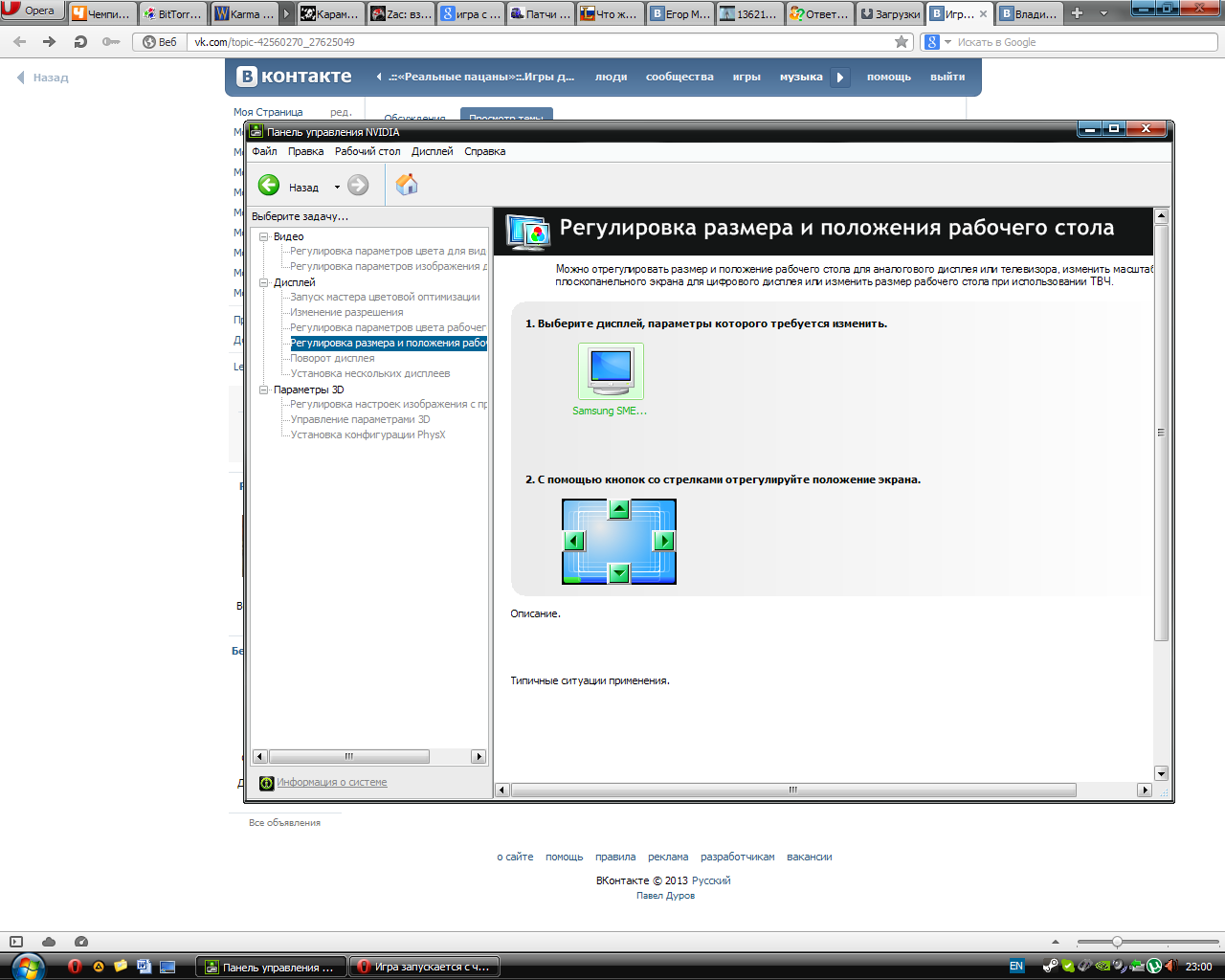The width and height of the screenshot is (1225, 980).
Task: Click the show desktop icon in quick launch
Action: pyautogui.click(x=167, y=967)
